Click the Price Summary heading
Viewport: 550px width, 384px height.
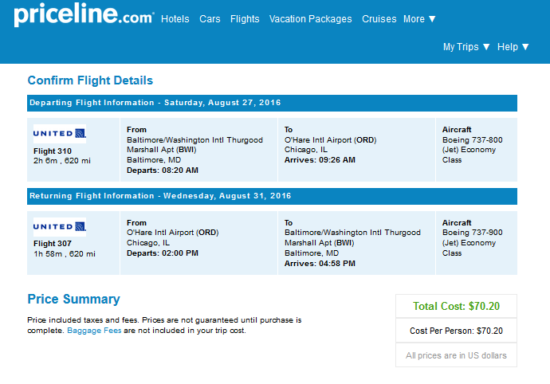click(74, 299)
